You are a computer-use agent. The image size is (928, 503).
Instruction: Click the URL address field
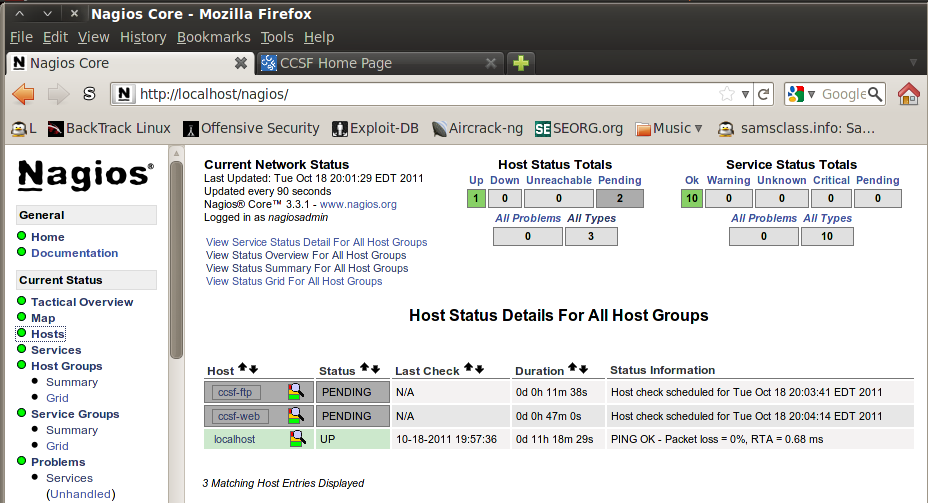point(426,94)
